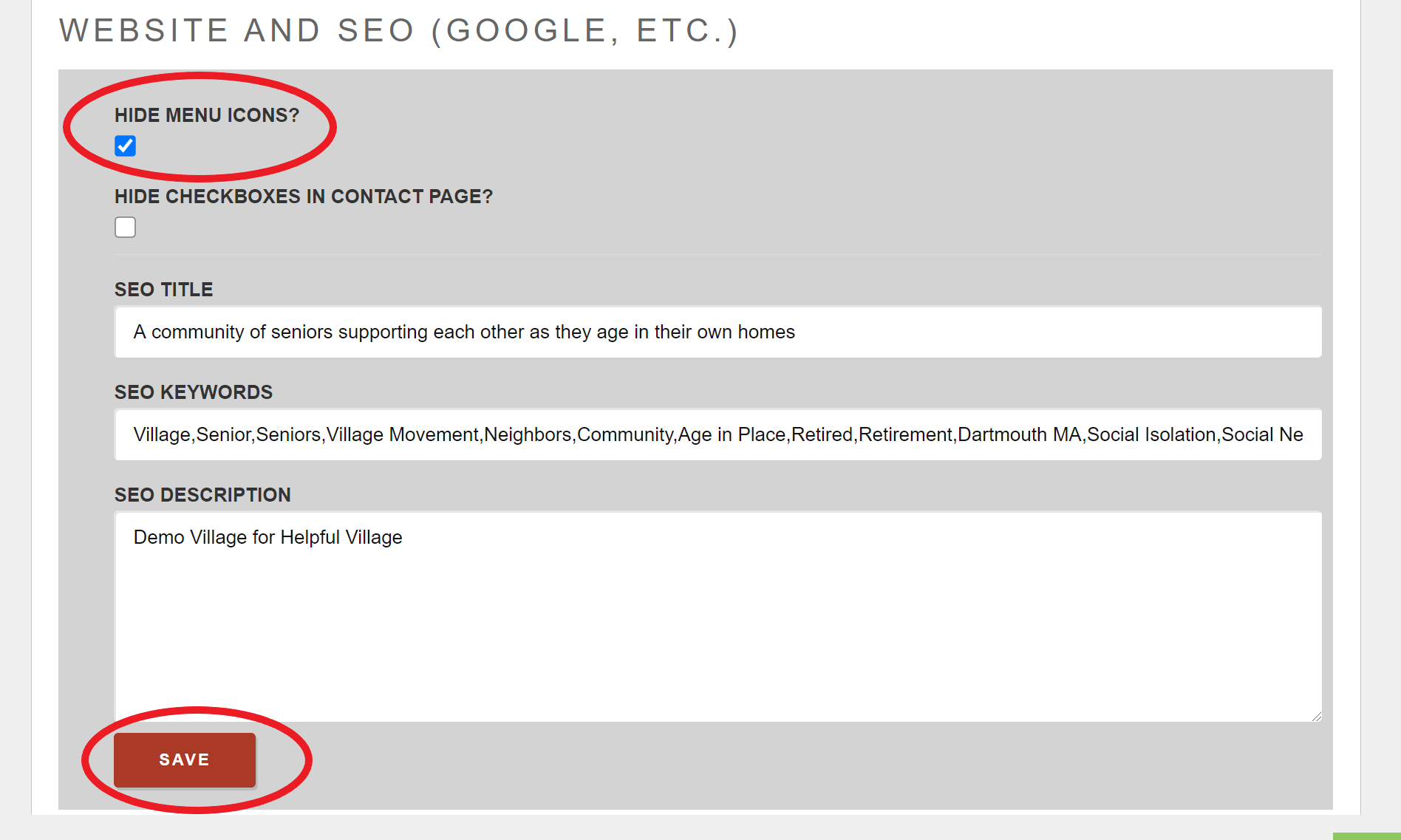Click the Save button
The height and width of the screenshot is (840, 1401).
(184, 759)
